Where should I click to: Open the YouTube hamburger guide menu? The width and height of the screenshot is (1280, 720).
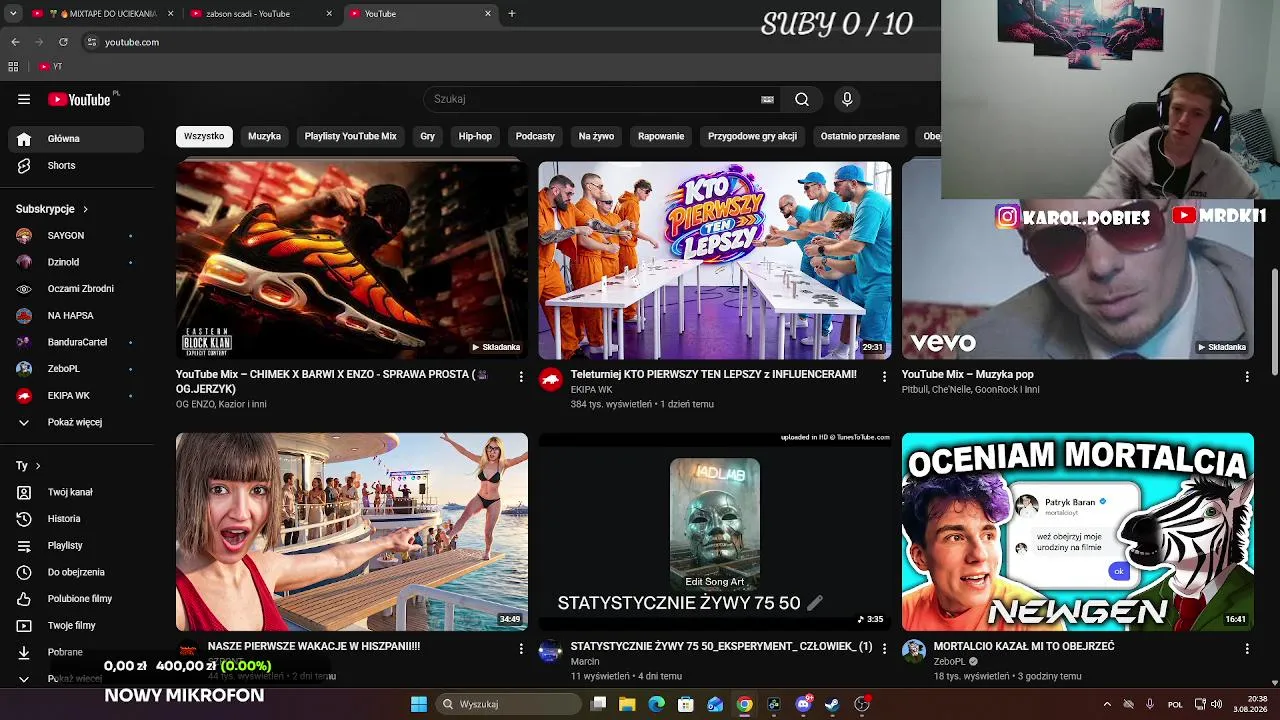pyautogui.click(x=24, y=99)
